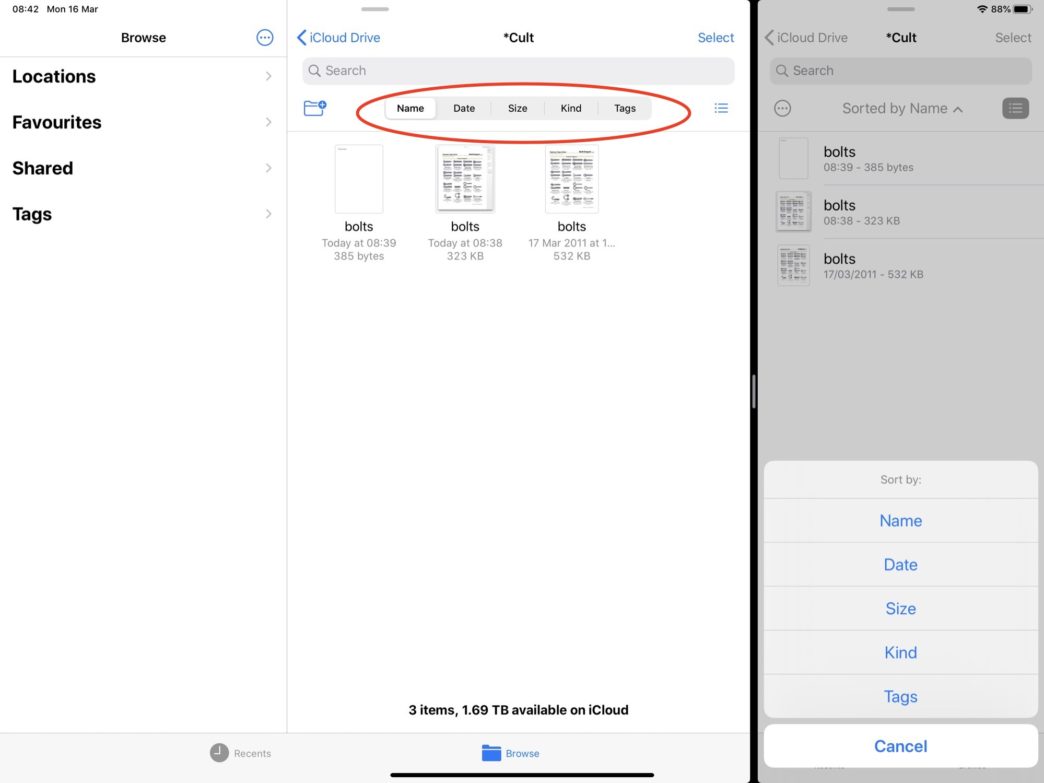Open Recents from the bottom bar
This screenshot has height=783, width=1044.
click(239, 753)
